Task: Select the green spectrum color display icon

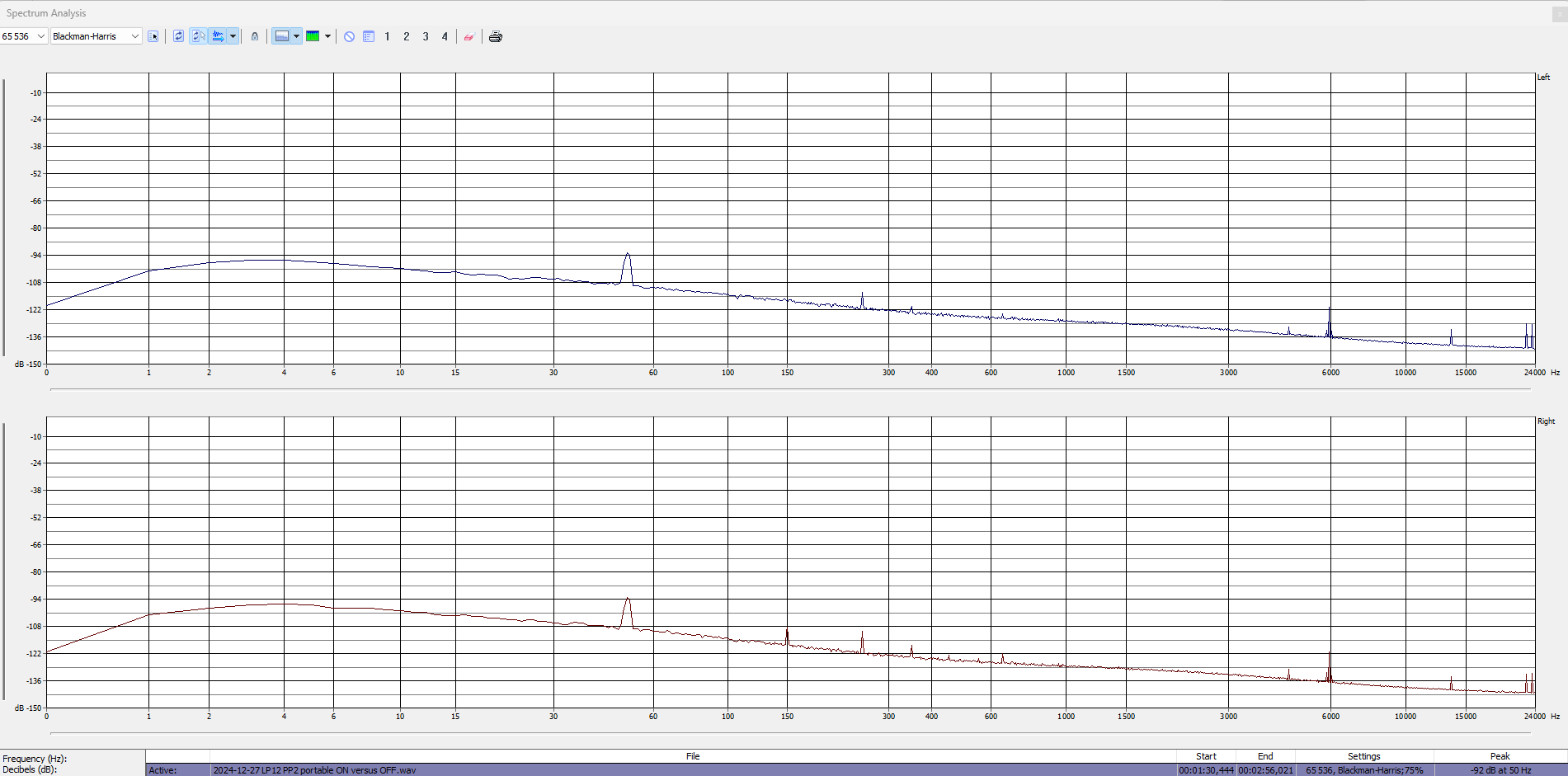Action: click(313, 36)
